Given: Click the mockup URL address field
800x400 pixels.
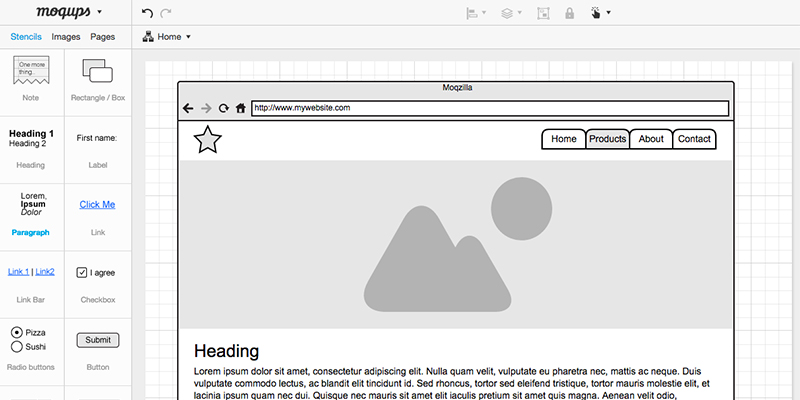Looking at the screenshot, I should tap(490, 108).
